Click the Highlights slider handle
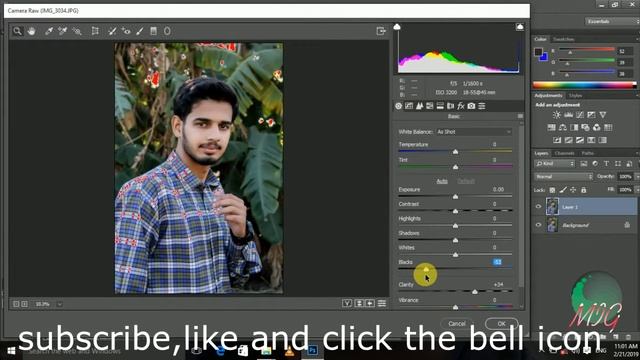The height and width of the screenshot is (360, 640). point(456,226)
